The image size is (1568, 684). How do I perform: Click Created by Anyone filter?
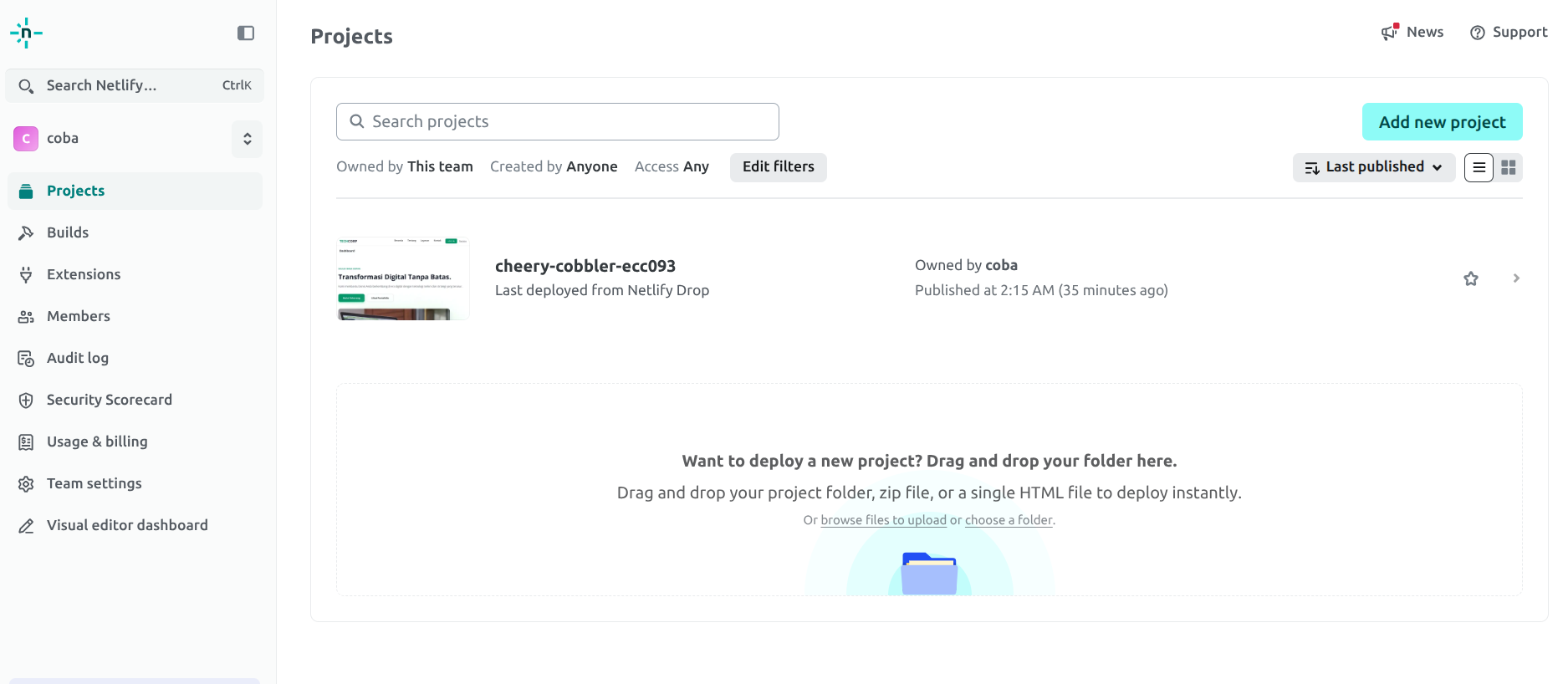tap(554, 167)
